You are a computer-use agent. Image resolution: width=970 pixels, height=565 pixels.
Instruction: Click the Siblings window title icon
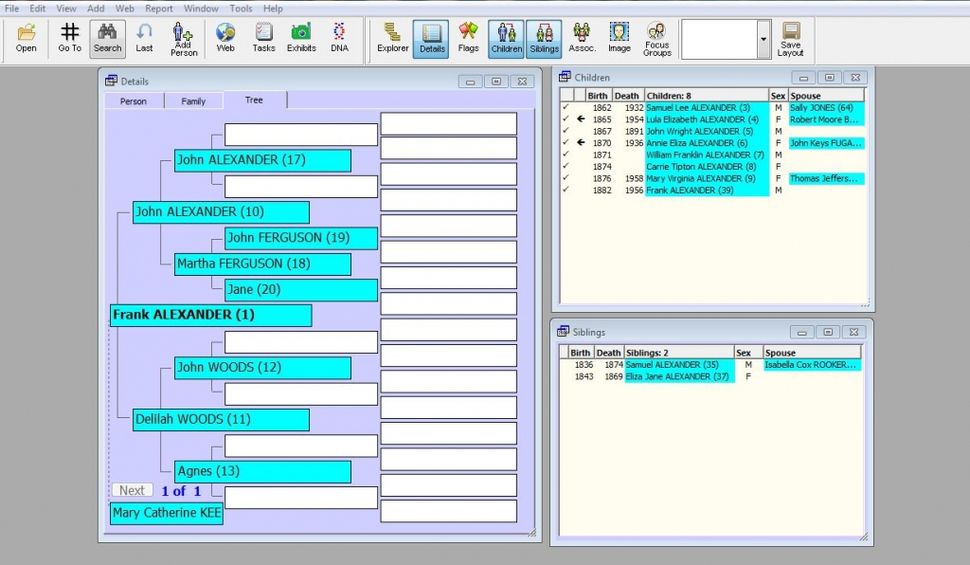563,332
